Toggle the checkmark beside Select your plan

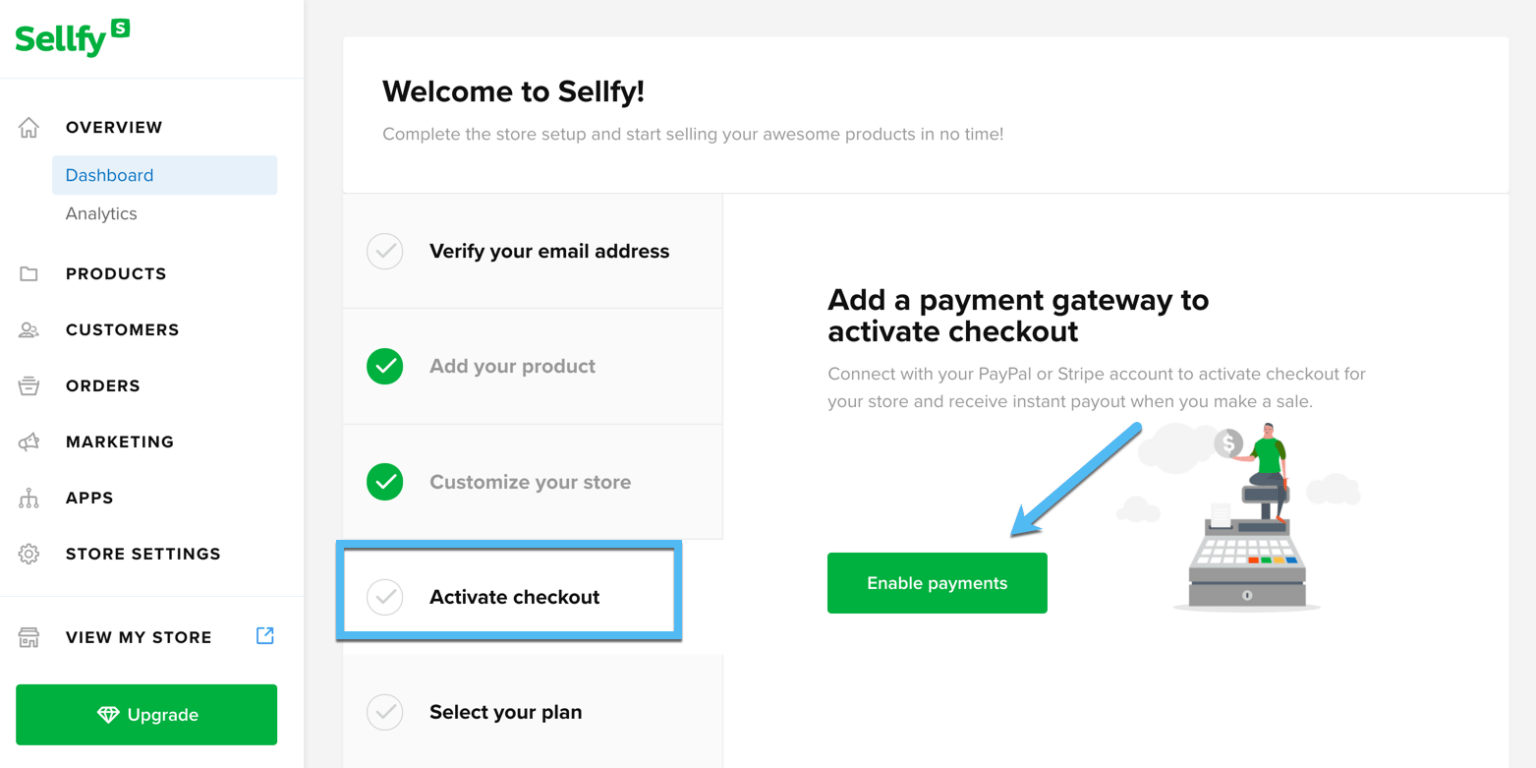click(385, 712)
